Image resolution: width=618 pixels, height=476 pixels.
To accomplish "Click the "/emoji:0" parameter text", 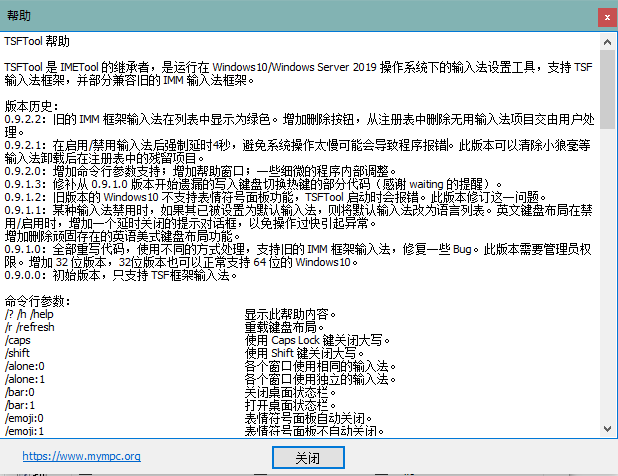I will [25, 418].
